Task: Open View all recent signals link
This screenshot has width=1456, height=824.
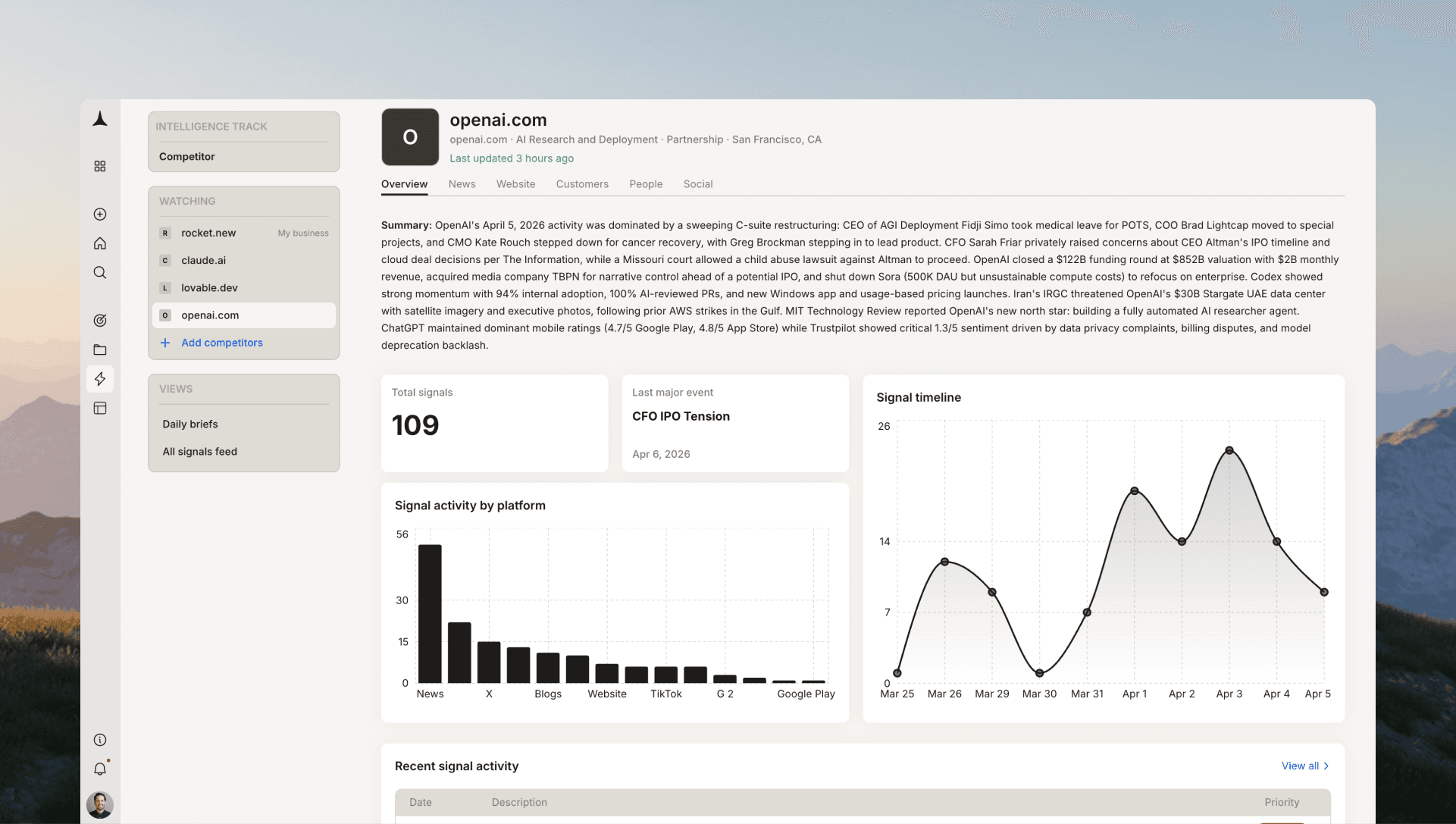Action: tap(1304, 766)
